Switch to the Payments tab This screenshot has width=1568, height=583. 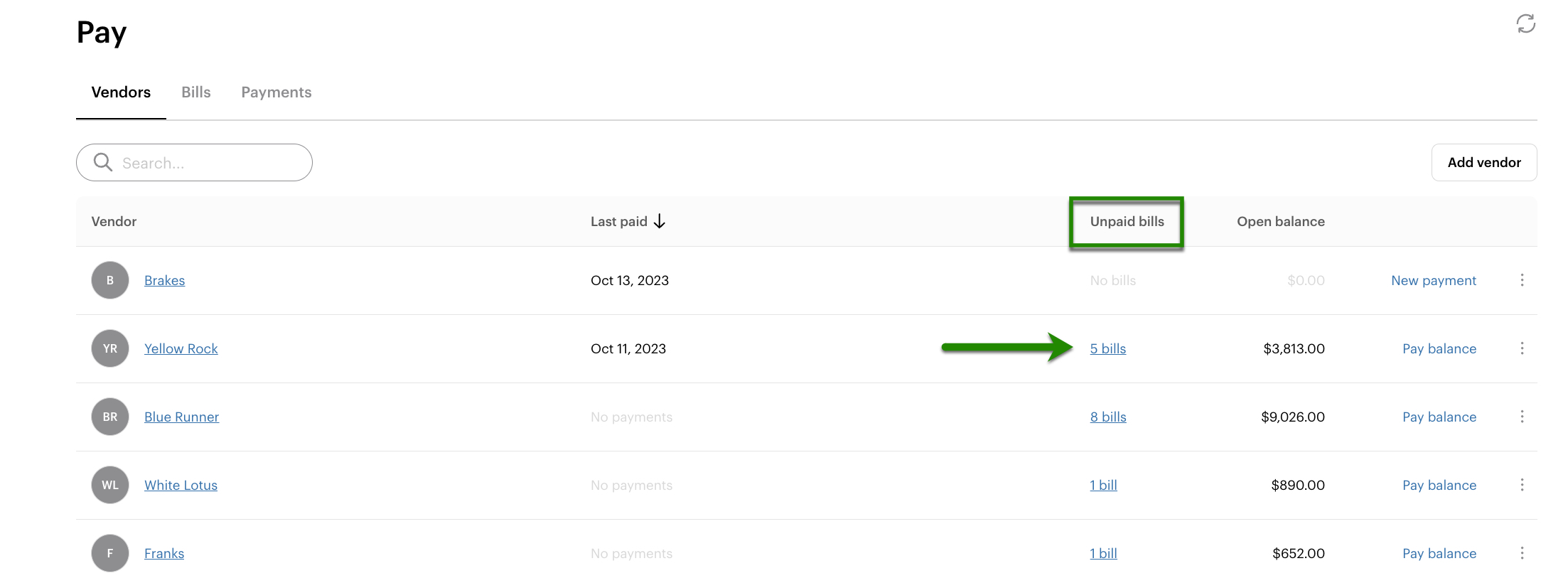pos(276,92)
